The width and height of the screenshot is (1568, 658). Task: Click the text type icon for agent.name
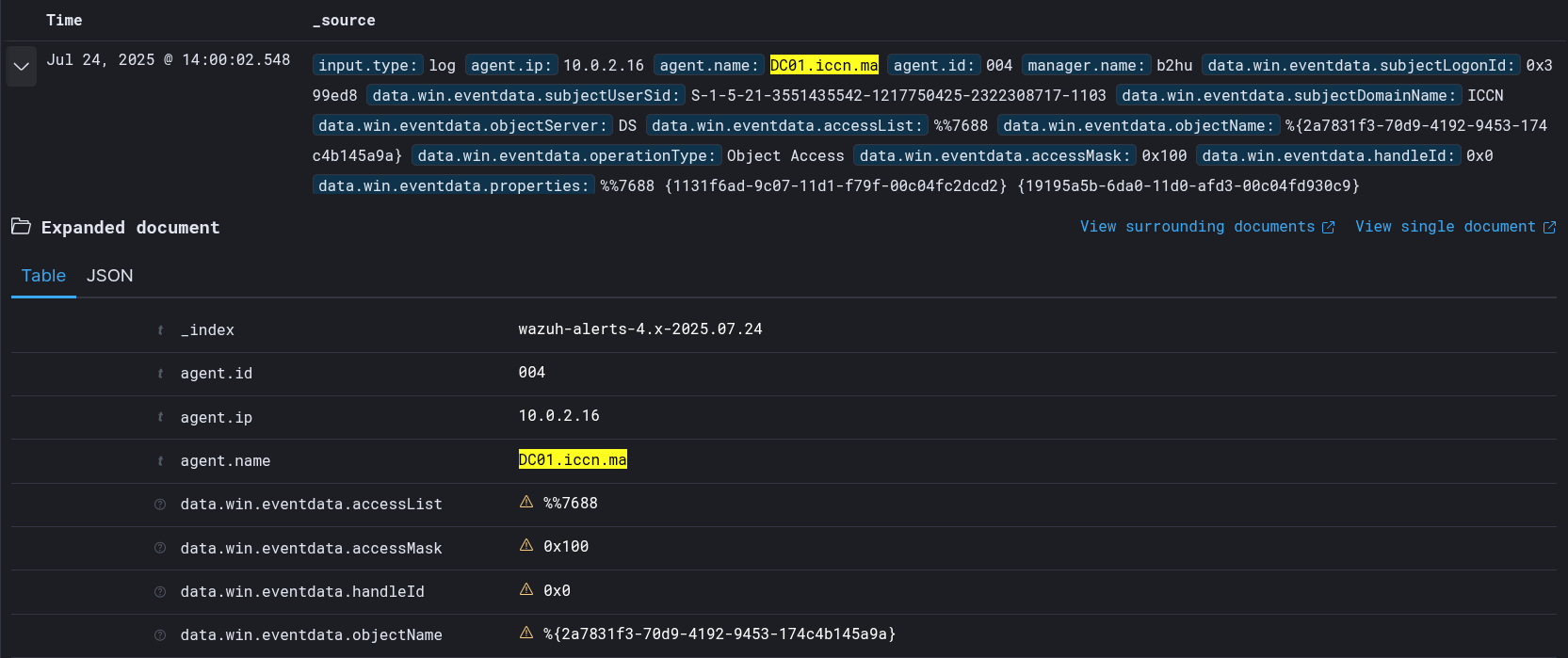[x=160, y=461]
